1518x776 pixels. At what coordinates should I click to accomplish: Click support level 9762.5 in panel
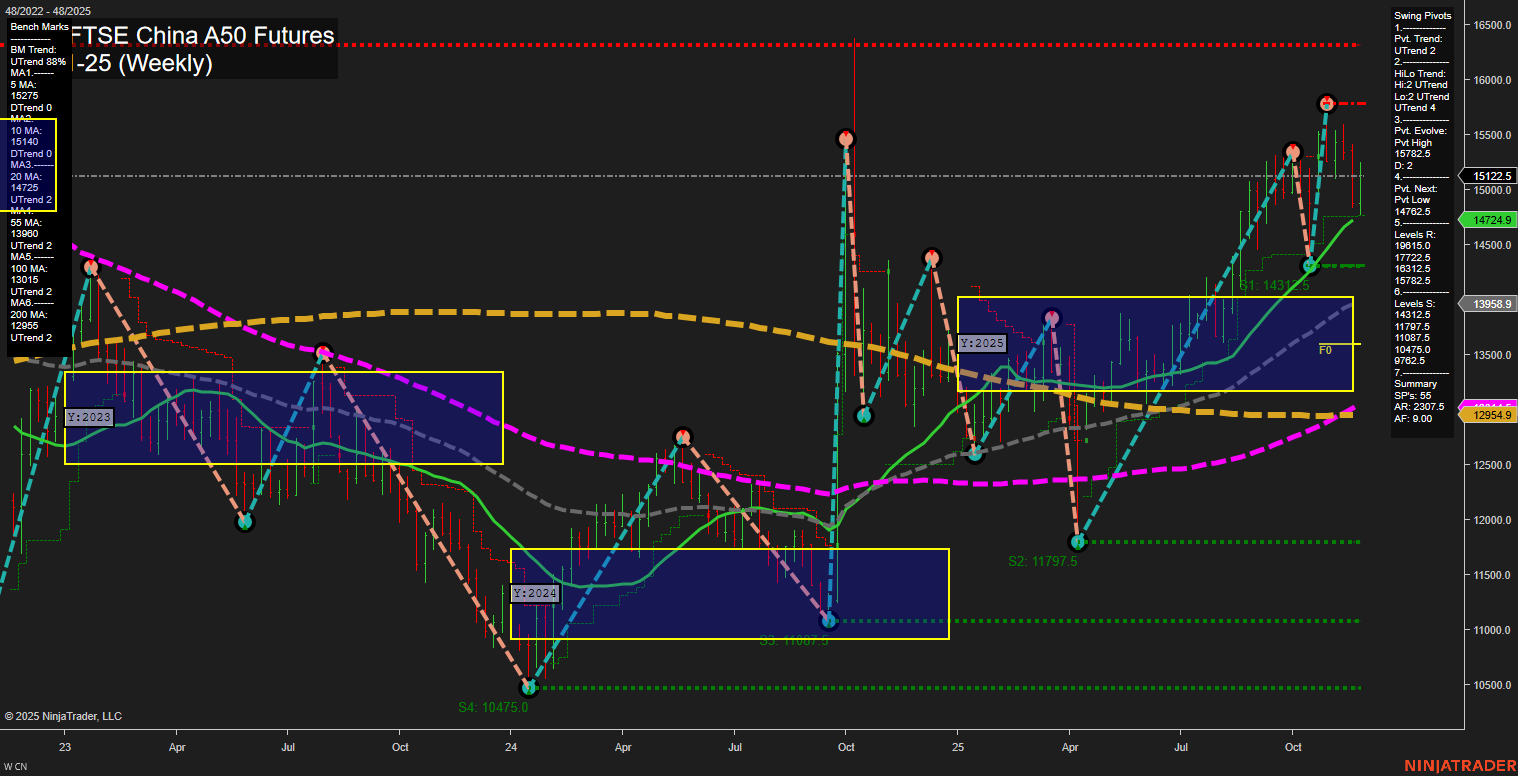[x=1411, y=361]
